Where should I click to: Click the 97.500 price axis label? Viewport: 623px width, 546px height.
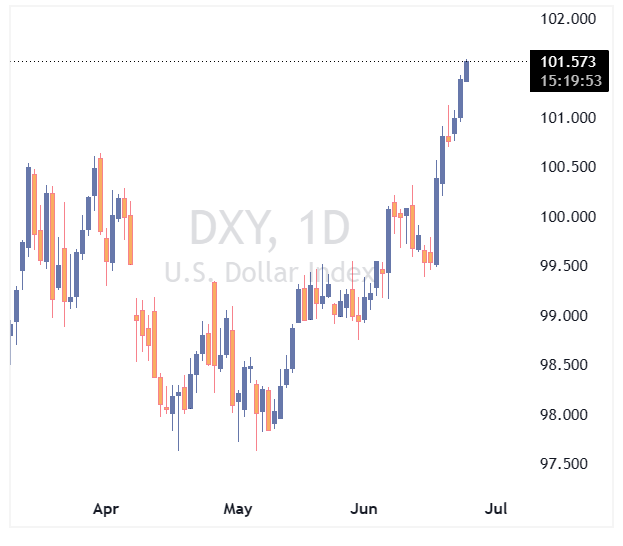(x=563, y=463)
